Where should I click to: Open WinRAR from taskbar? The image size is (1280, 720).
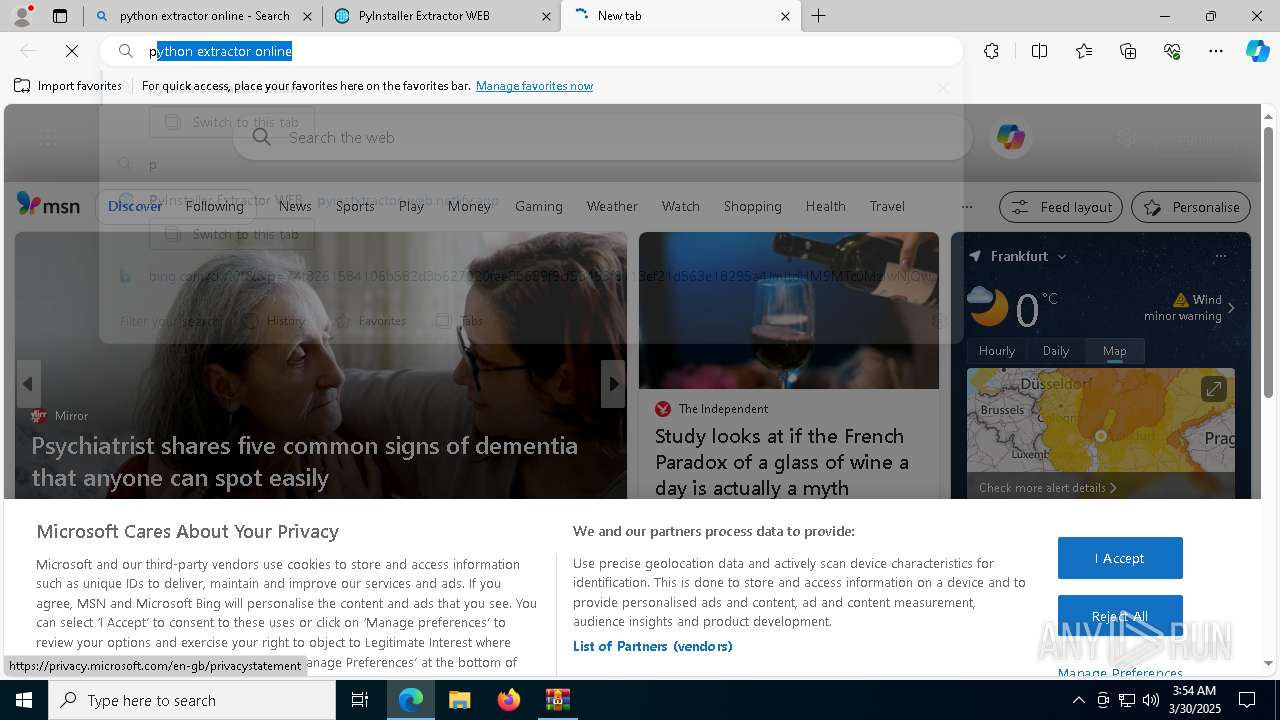[557, 700]
